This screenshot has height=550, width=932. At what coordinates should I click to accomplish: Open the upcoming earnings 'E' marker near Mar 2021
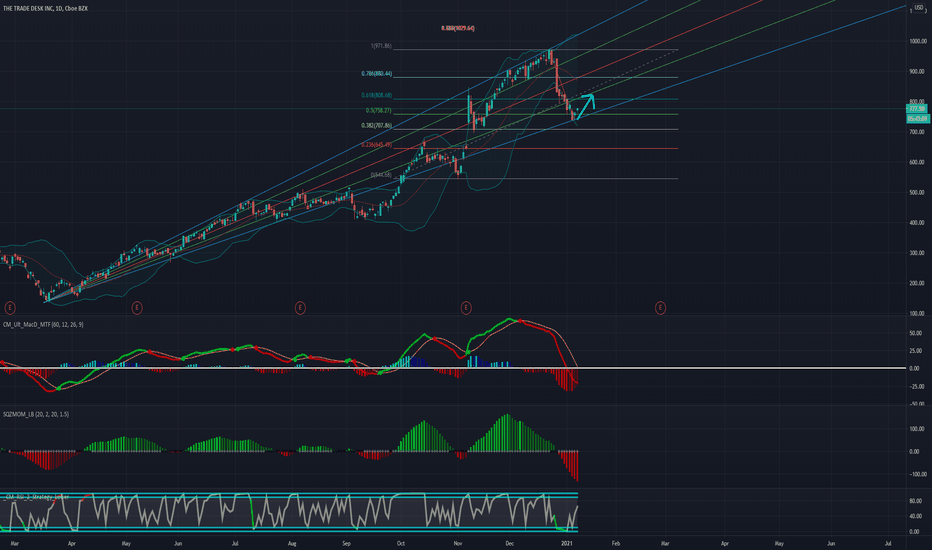point(660,307)
